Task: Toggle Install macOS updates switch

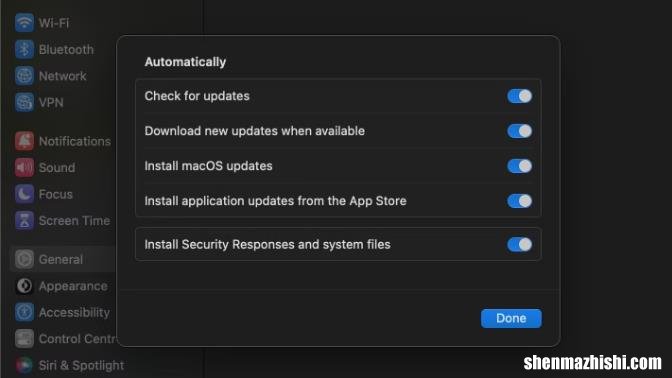Action: coord(519,166)
